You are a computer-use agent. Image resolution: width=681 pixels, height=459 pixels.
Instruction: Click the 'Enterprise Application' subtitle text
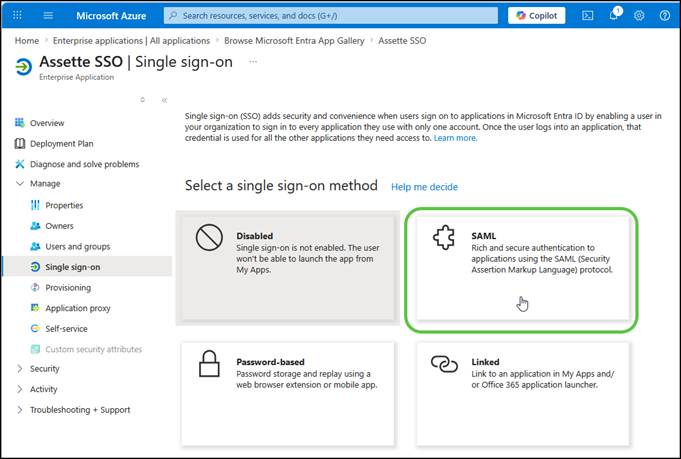click(76, 77)
